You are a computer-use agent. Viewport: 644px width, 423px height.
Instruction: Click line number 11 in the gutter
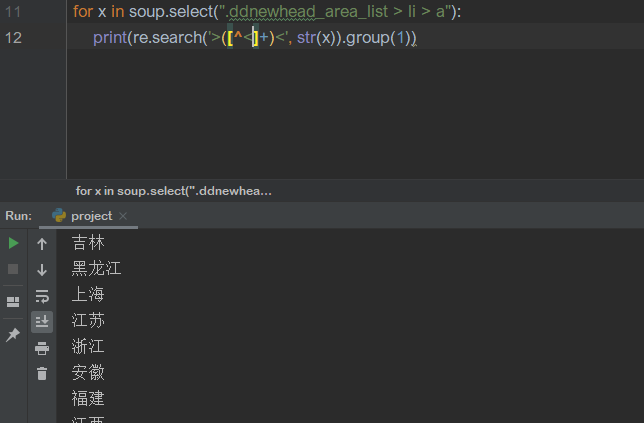tap(13, 11)
